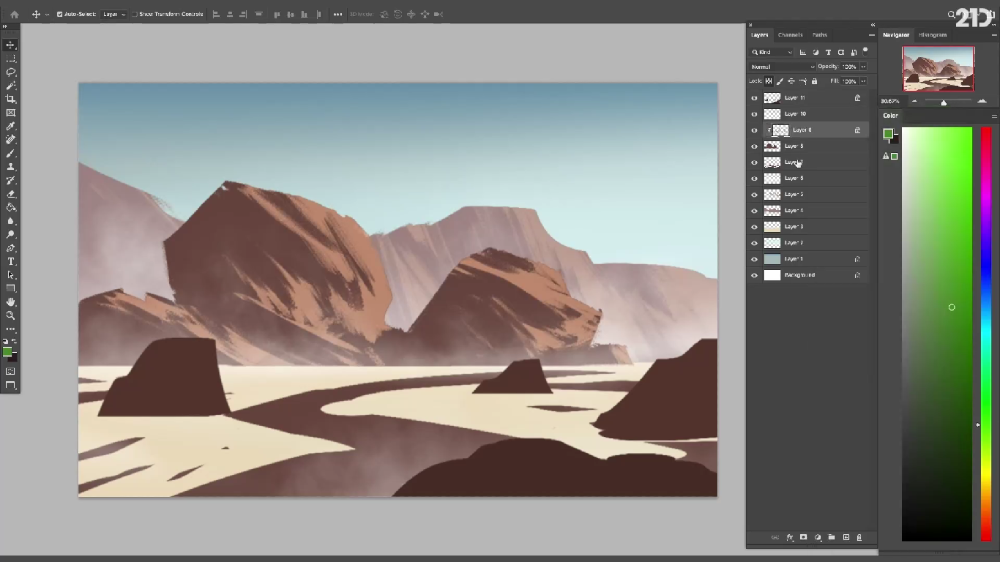Image resolution: width=1000 pixels, height=562 pixels.
Task: Toggle the Auto-Select checkbox
Action: pyautogui.click(x=59, y=14)
